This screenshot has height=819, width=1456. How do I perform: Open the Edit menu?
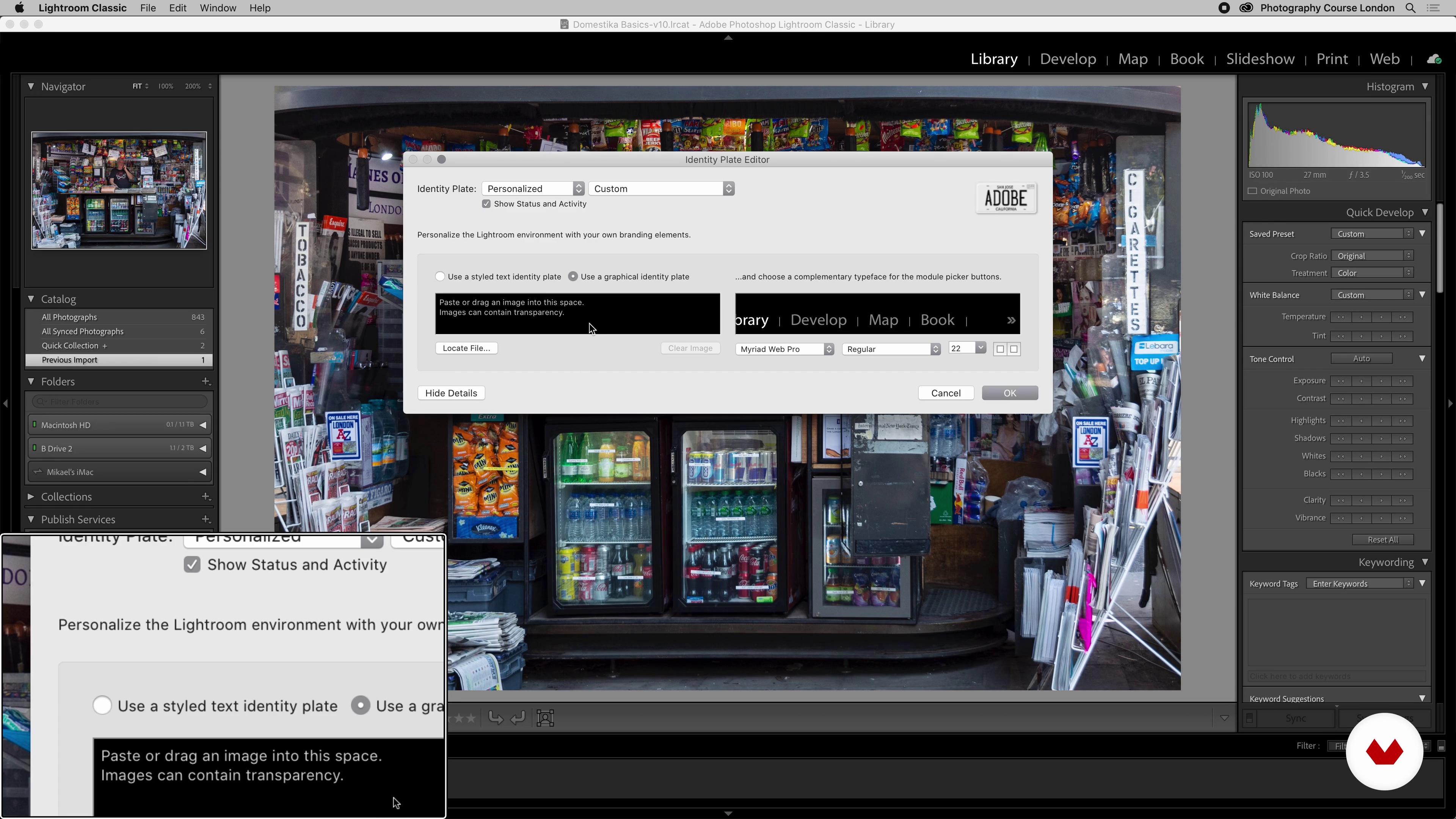pos(177,8)
